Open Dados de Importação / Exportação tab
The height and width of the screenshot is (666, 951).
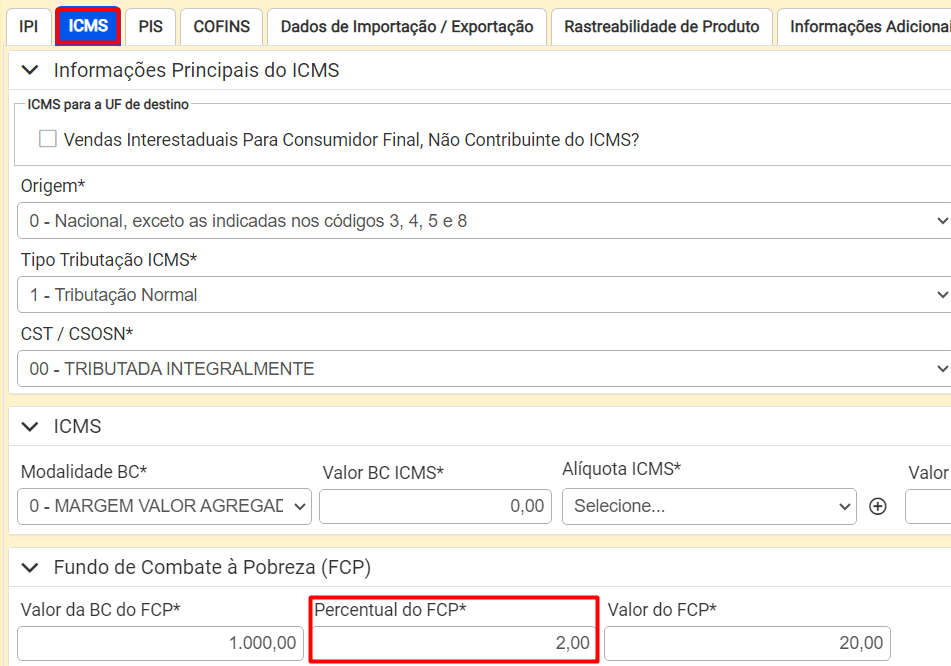tap(407, 27)
